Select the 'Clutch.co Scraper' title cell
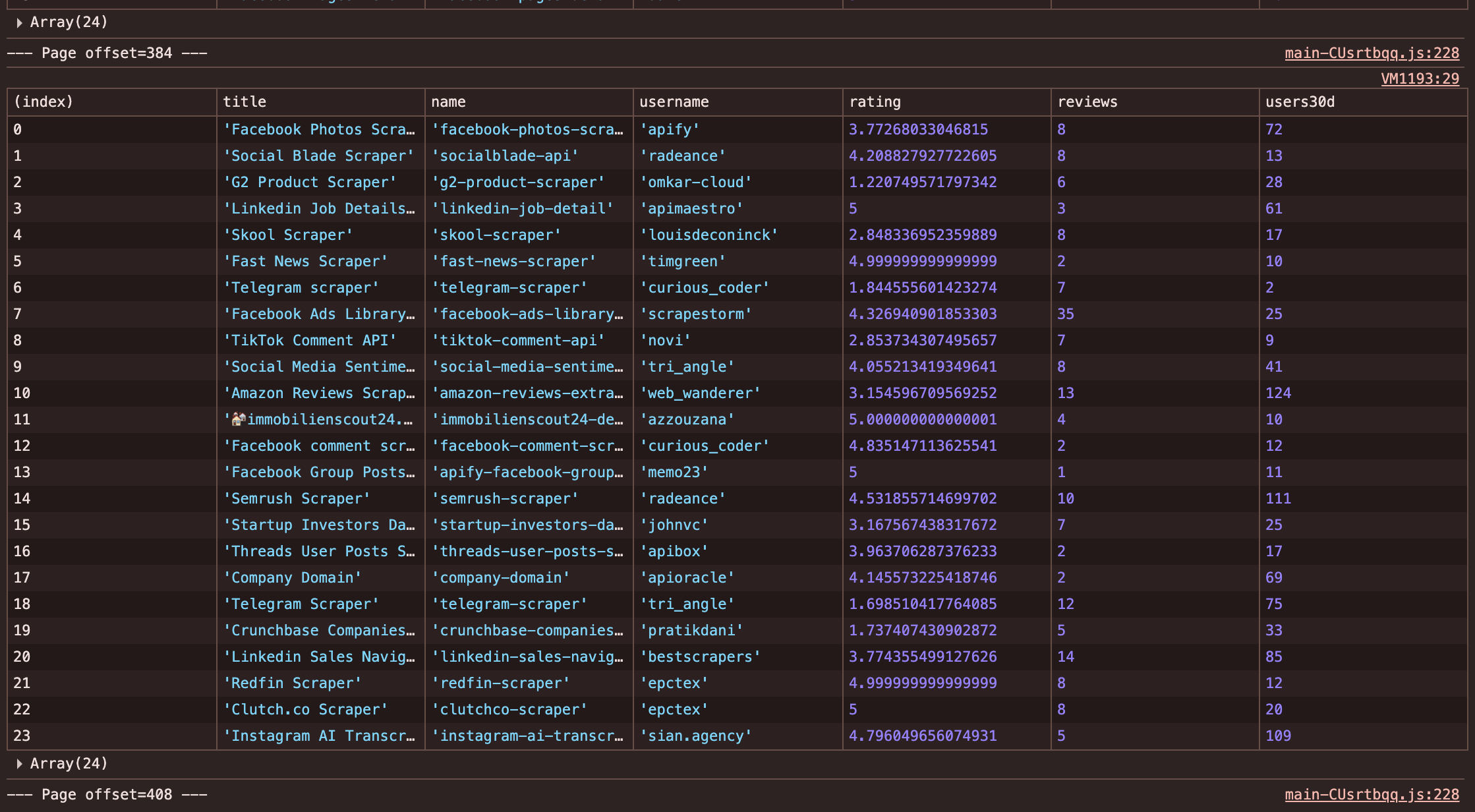The image size is (1475, 812). [x=320, y=709]
